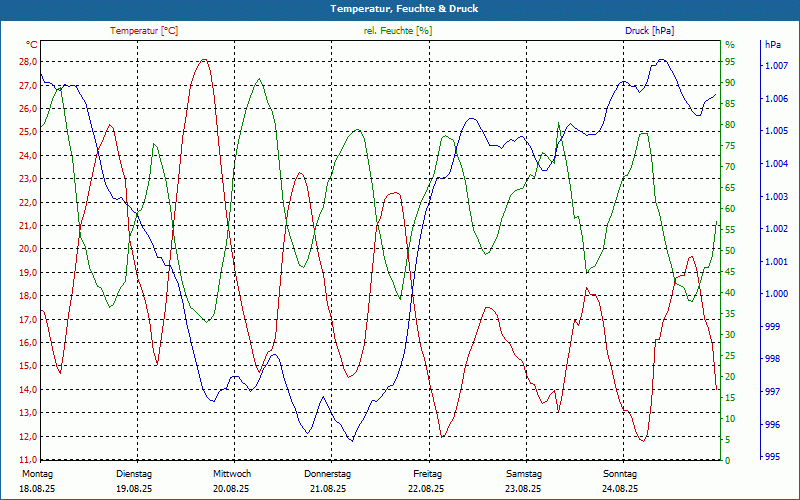The image size is (800, 500).
Task: Select the Temperatur [°C] legend label
Action: 144,31
